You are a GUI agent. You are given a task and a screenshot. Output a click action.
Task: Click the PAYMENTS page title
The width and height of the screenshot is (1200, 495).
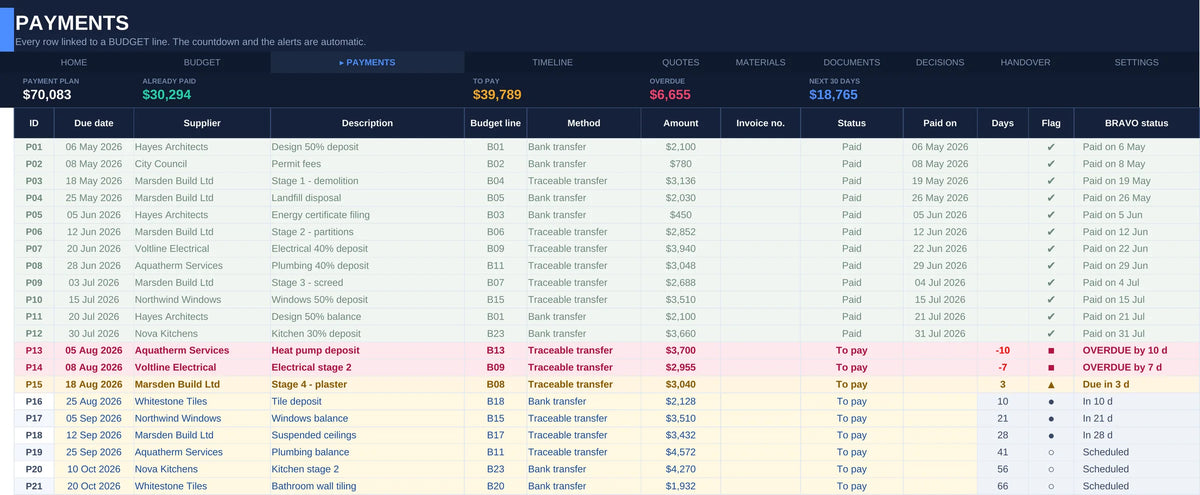point(72,23)
